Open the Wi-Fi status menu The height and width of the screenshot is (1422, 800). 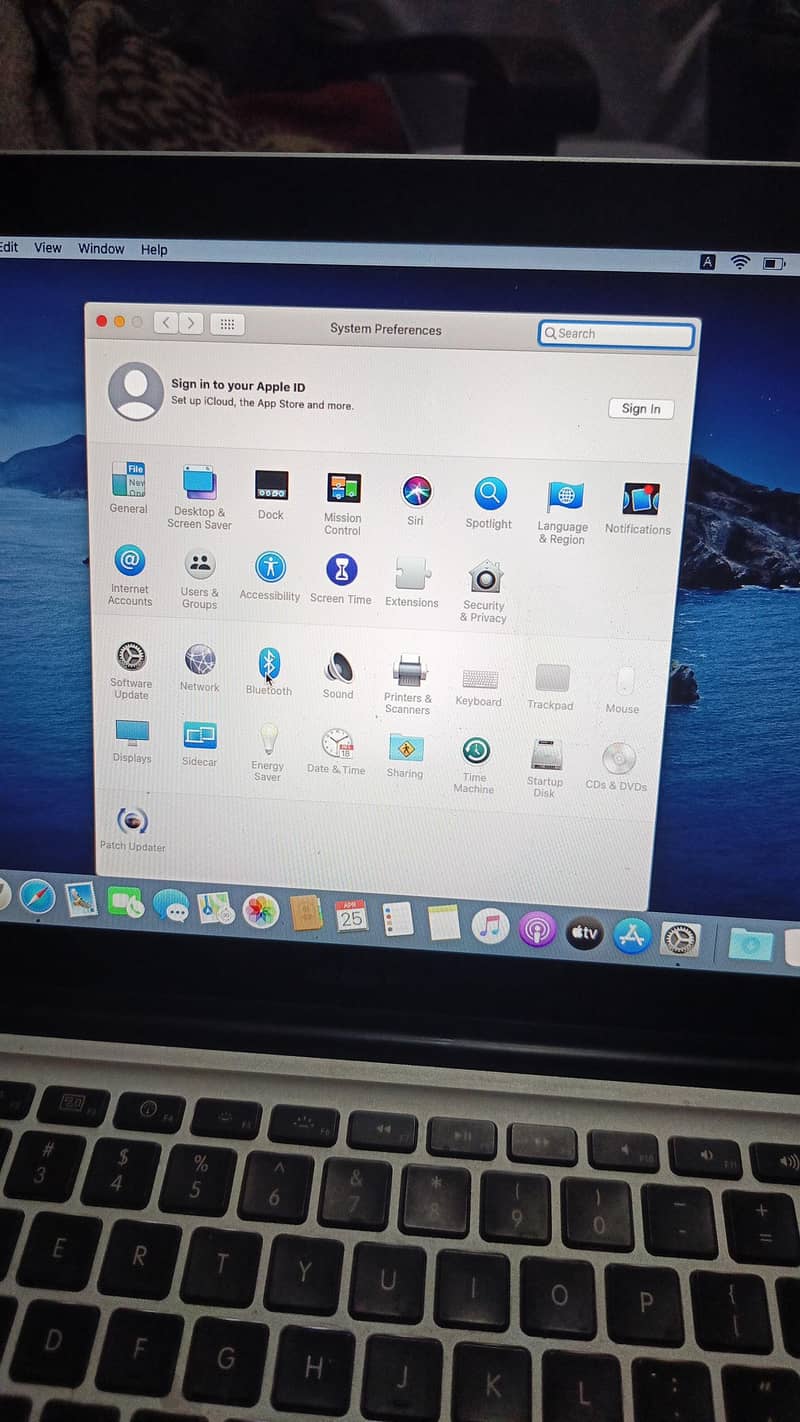[740, 262]
